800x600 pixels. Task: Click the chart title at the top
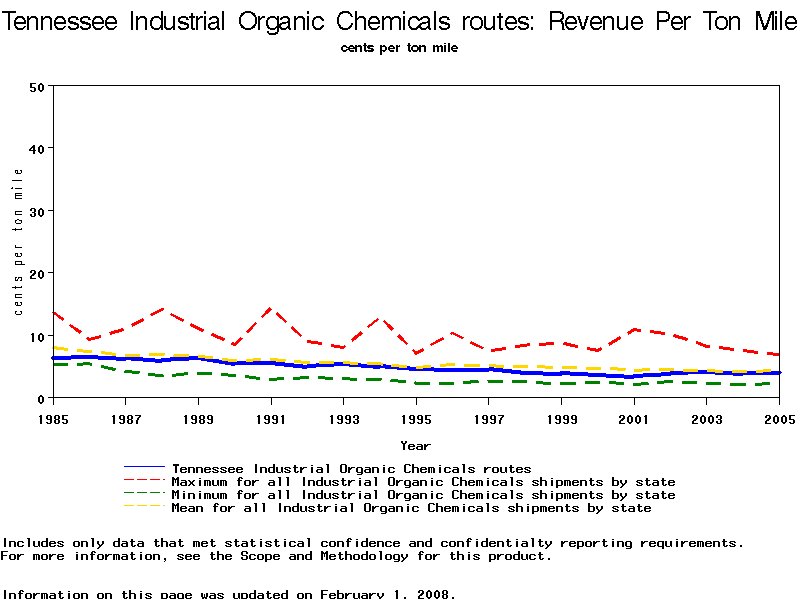(400, 21)
